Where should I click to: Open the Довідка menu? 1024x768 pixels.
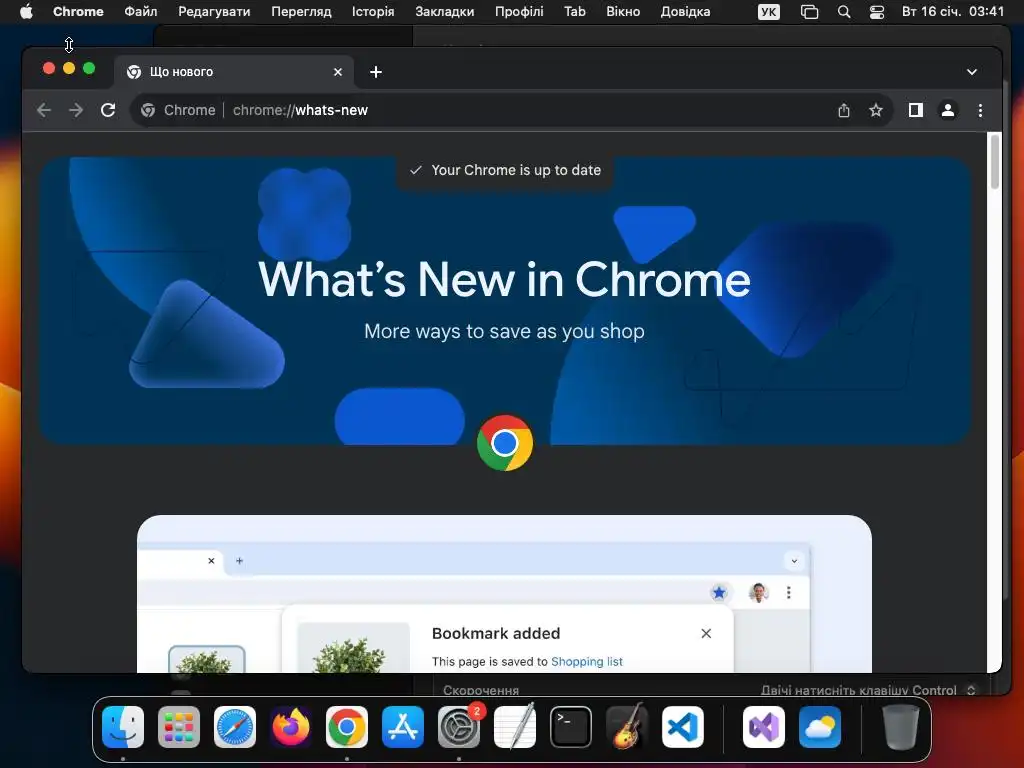tap(685, 12)
